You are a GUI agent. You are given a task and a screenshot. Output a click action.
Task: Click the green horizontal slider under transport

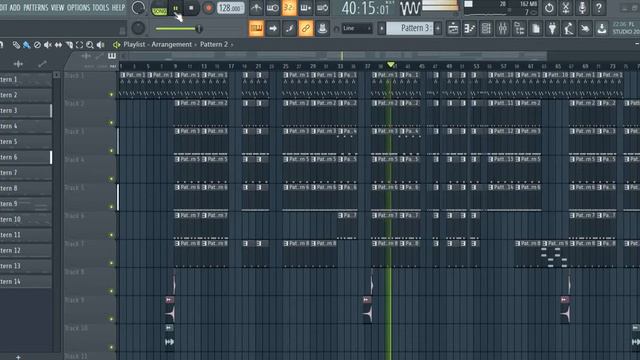[178, 29]
